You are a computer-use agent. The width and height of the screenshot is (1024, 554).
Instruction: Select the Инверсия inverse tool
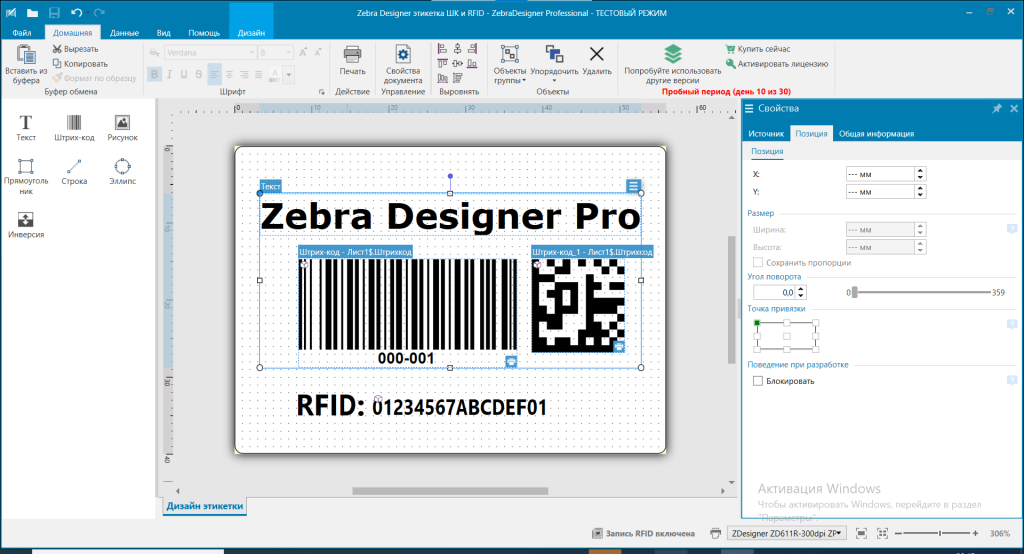(x=25, y=225)
